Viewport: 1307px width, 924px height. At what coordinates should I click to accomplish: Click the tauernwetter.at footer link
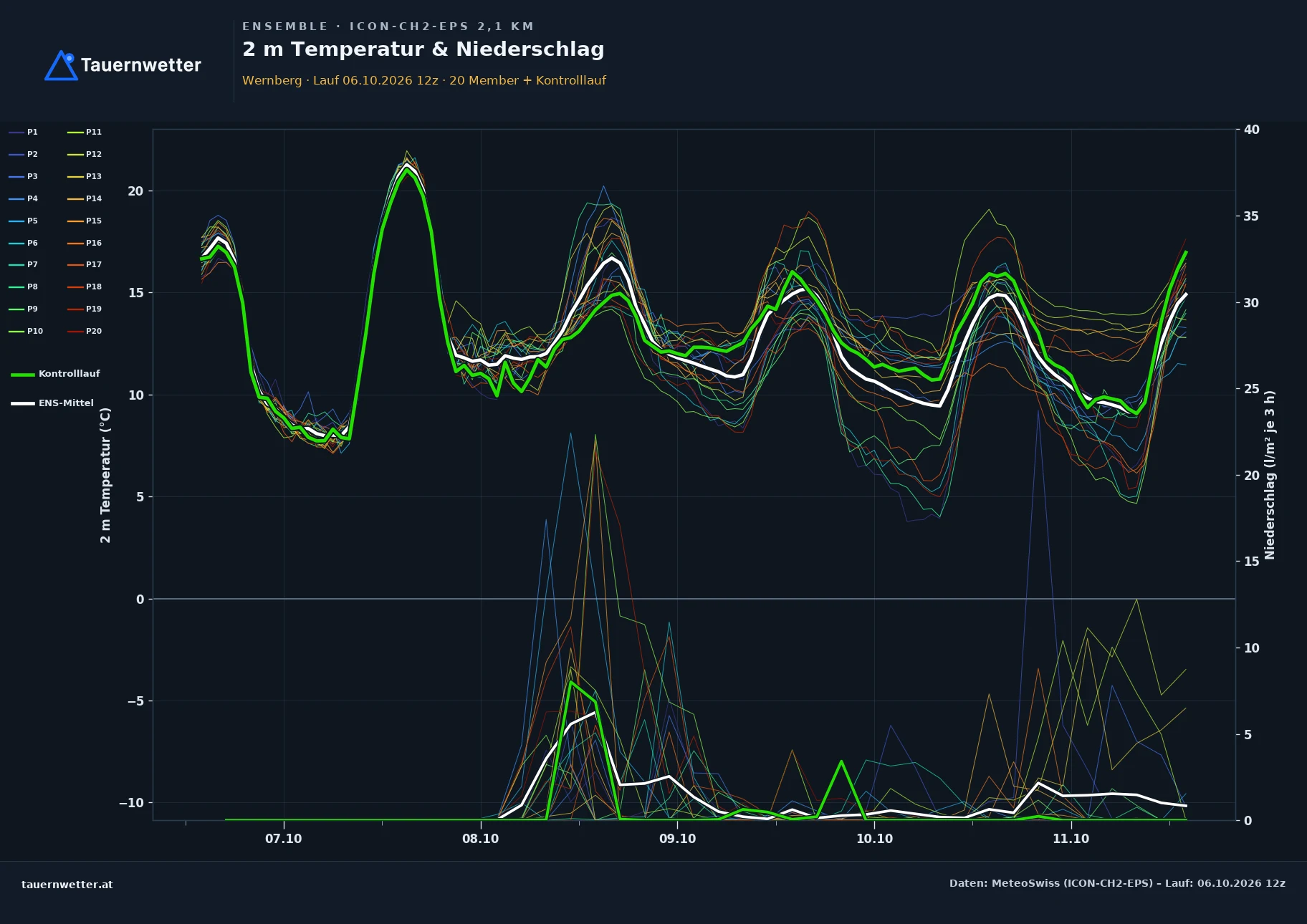pos(67,885)
